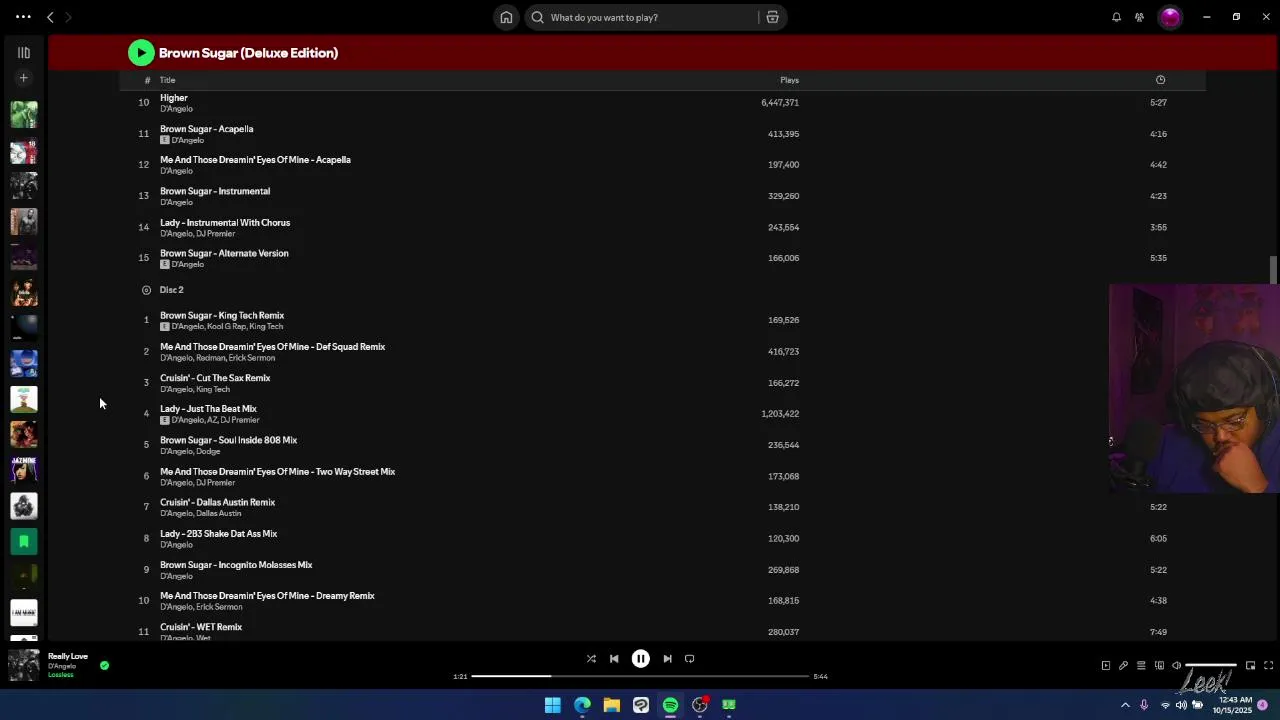Launch Microsoft Edge from the taskbar

point(582,705)
